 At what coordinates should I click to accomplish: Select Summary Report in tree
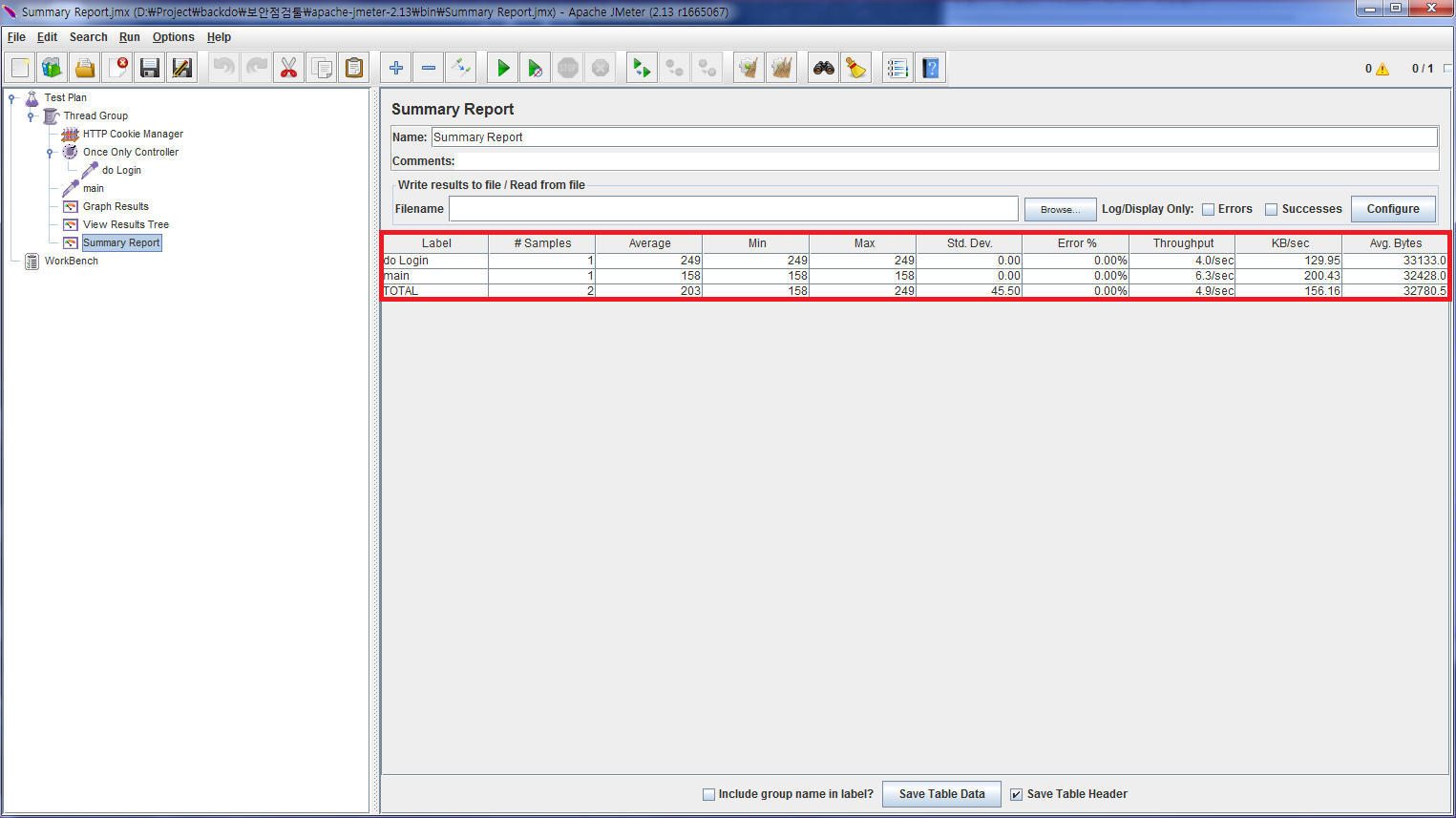[121, 242]
